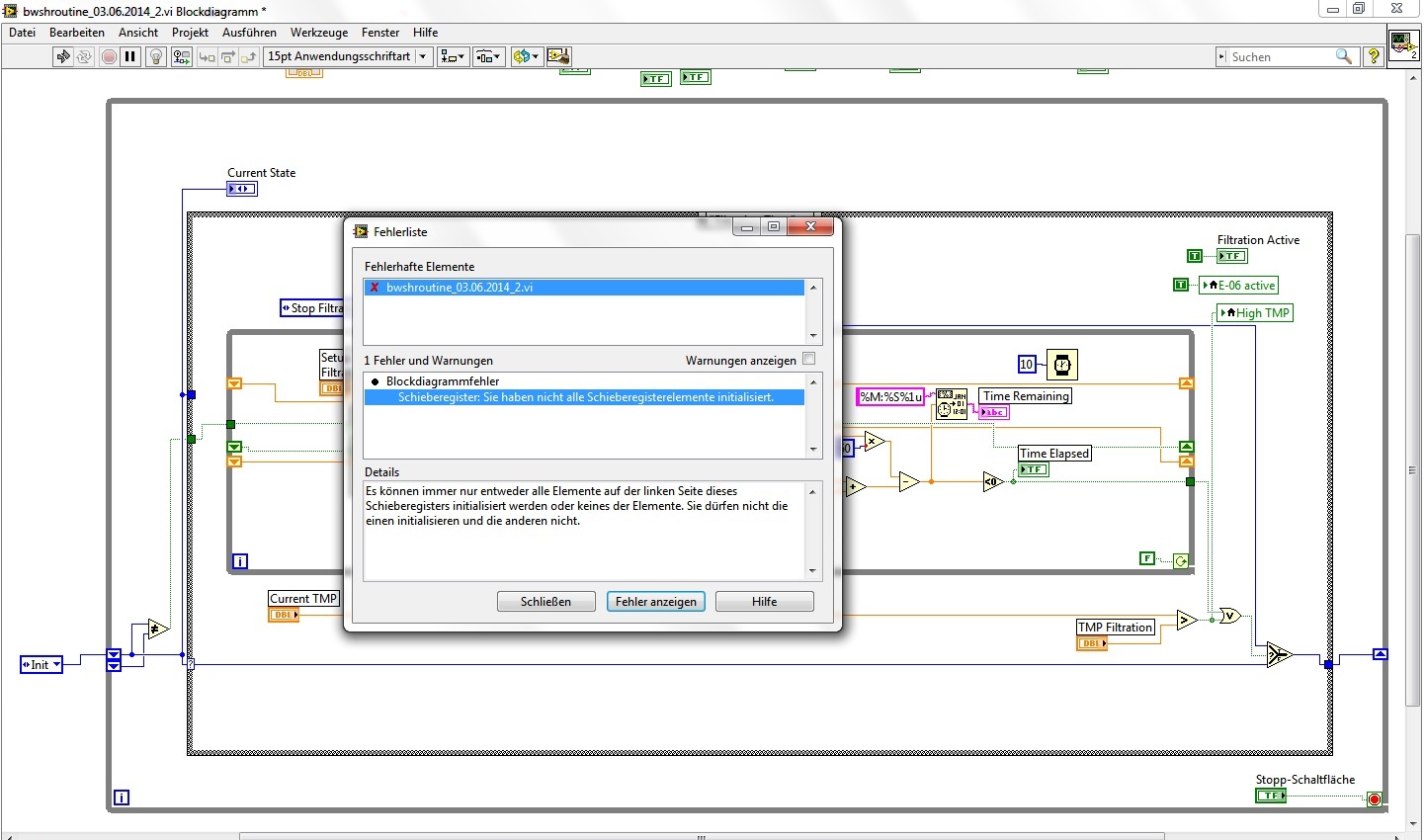Click the Or logic gate node
Screen dimensions: 1425x840
pos(1230,616)
